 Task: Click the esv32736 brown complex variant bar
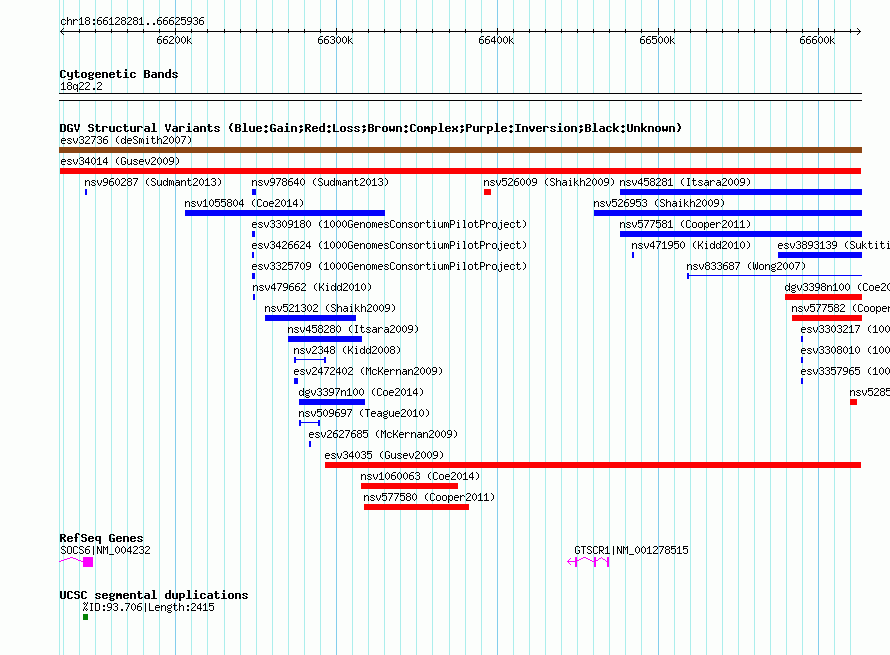(460, 150)
